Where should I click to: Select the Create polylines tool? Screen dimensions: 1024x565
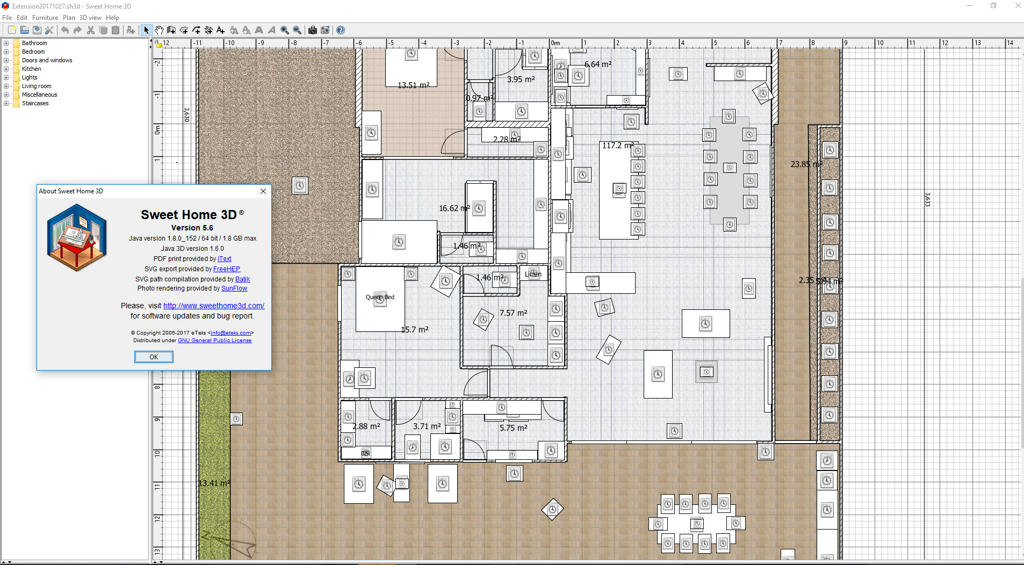(196, 30)
